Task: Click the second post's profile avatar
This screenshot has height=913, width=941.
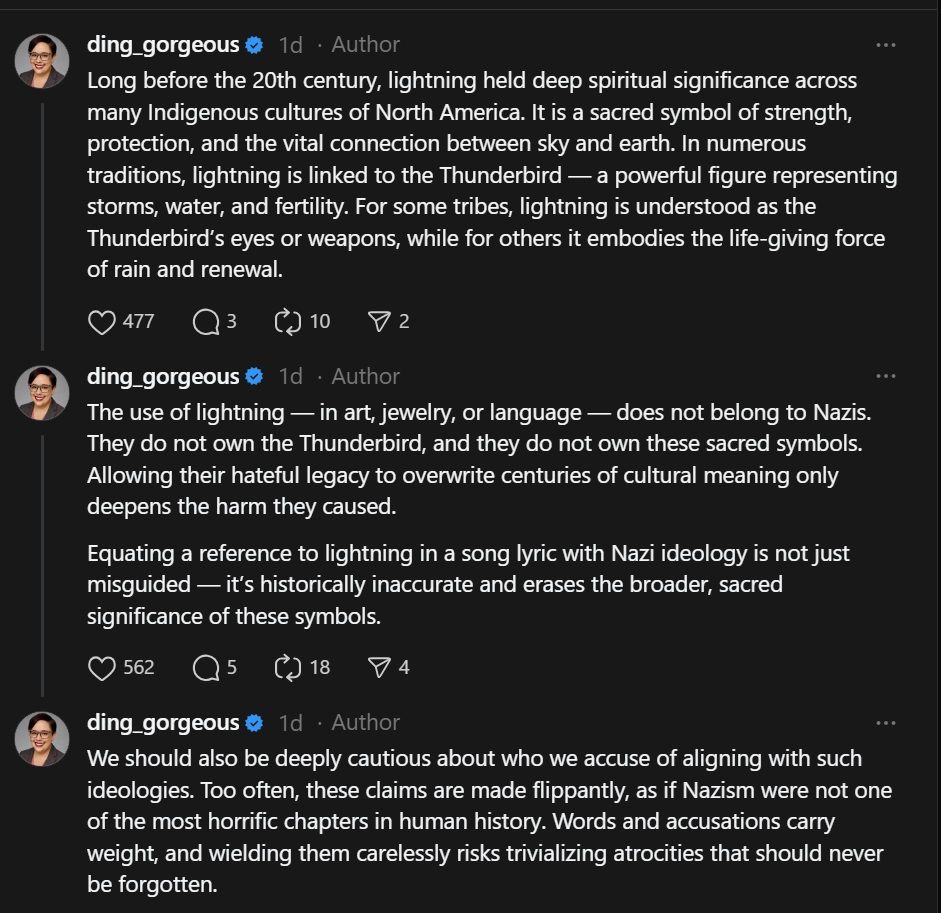Action: pos(42,392)
